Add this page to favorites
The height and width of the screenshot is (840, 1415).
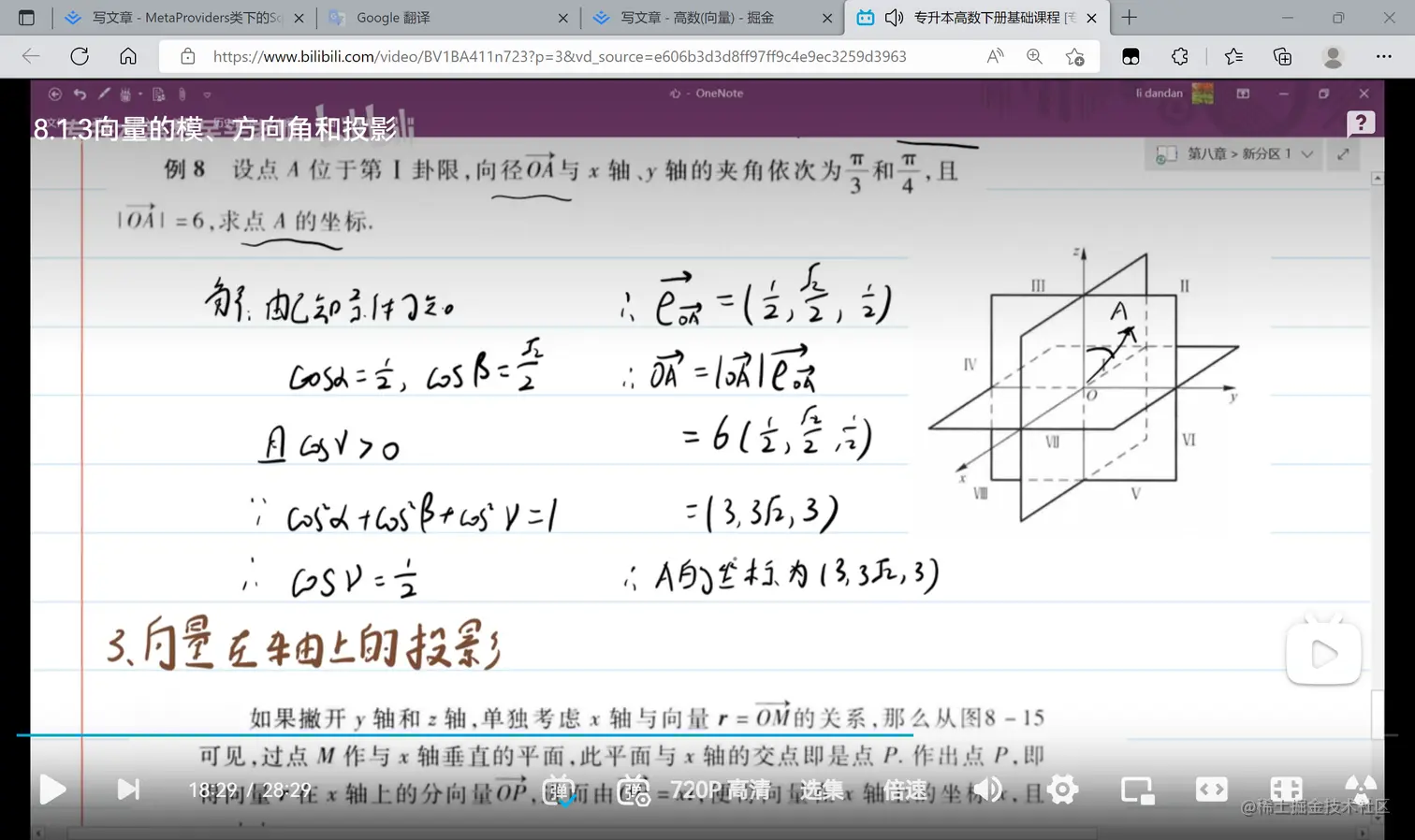tap(1075, 56)
